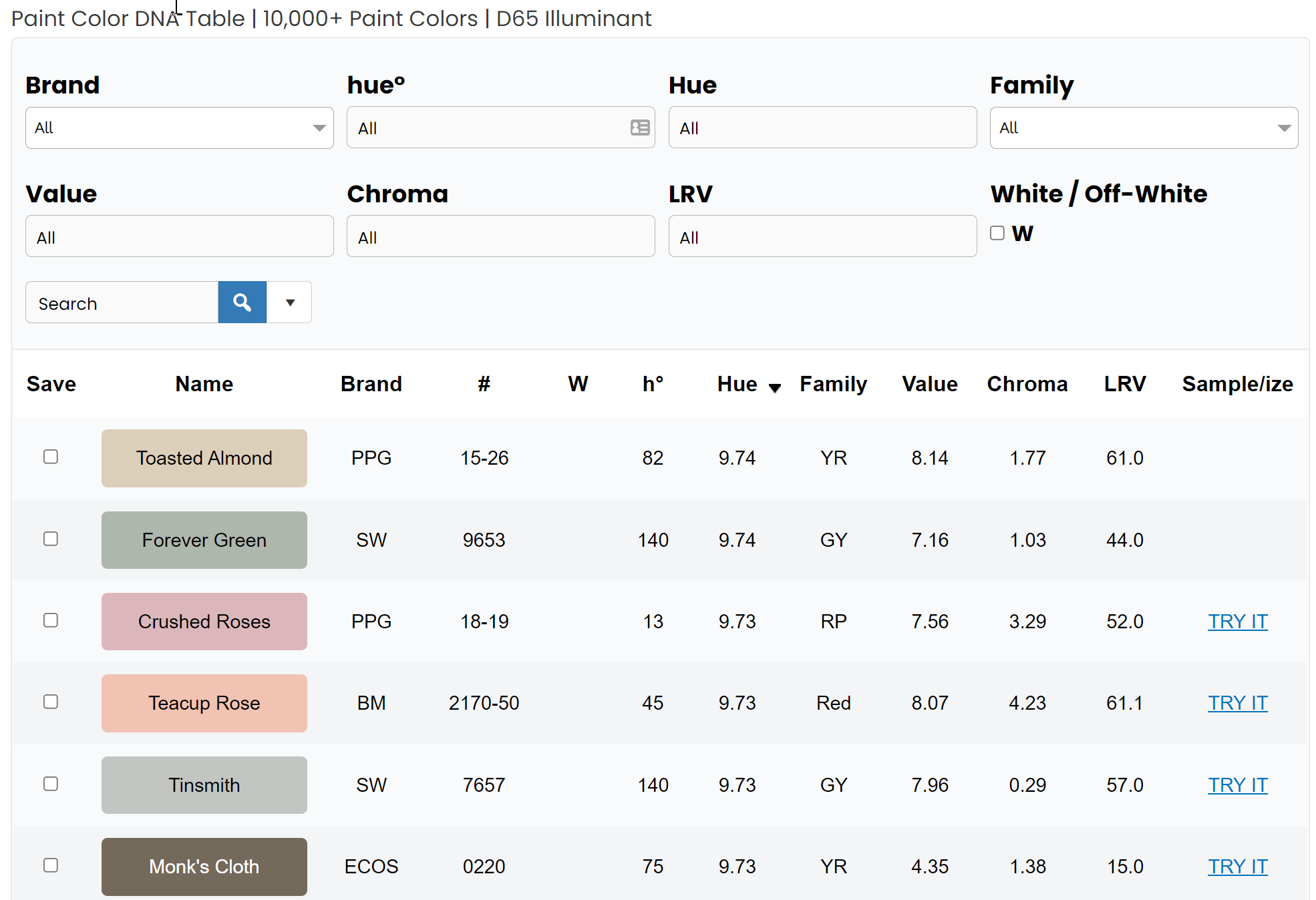Screen dimensions: 1316x900
Task: Click the sort arrow next to Hue column
Action: (775, 388)
